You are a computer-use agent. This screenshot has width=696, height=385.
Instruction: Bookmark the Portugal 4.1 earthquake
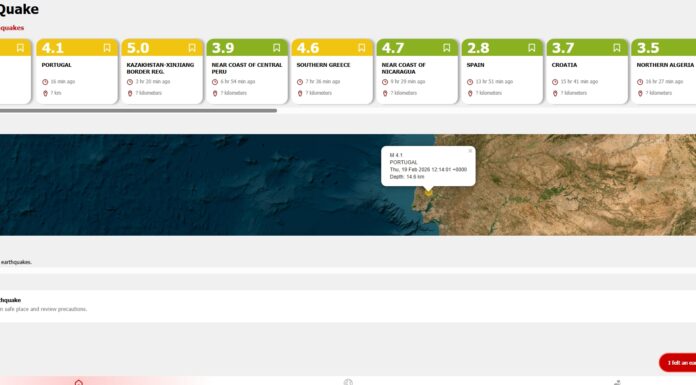(x=107, y=48)
